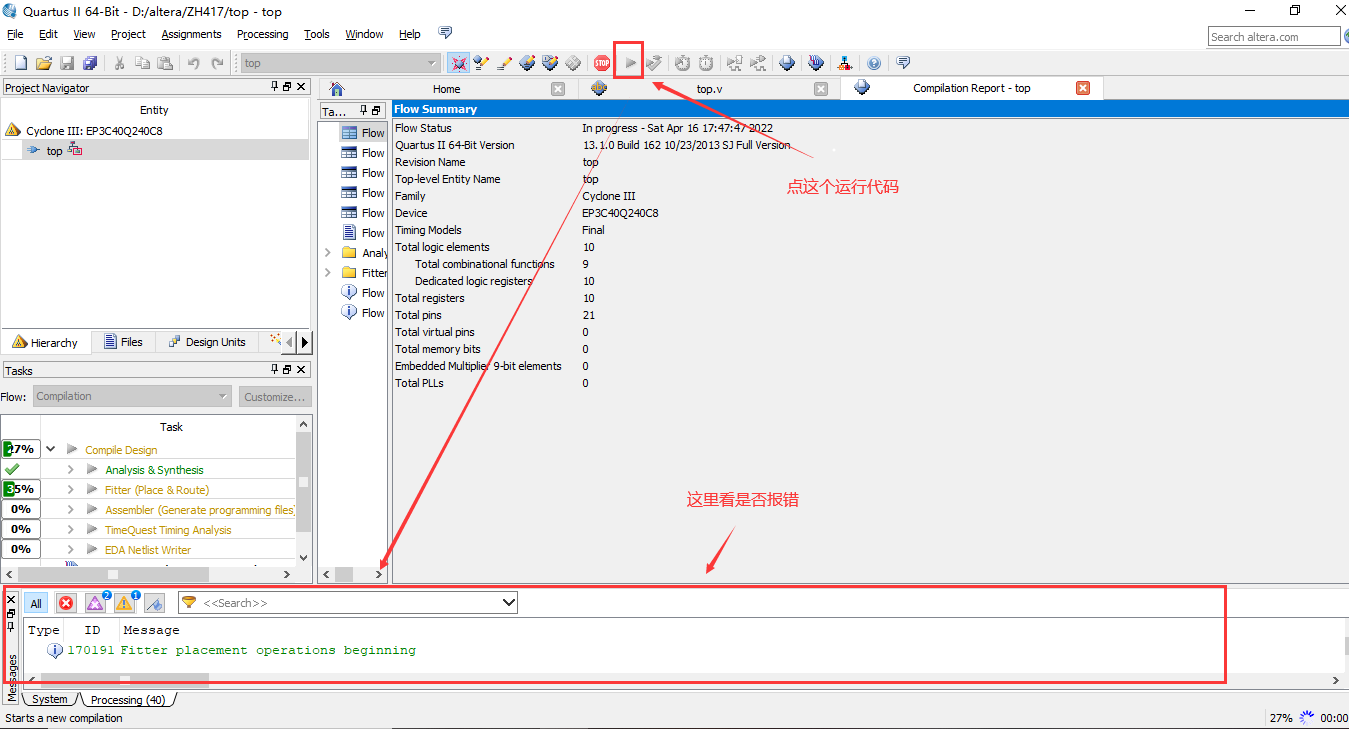Open the Processing menu
1349x729 pixels.
262,34
